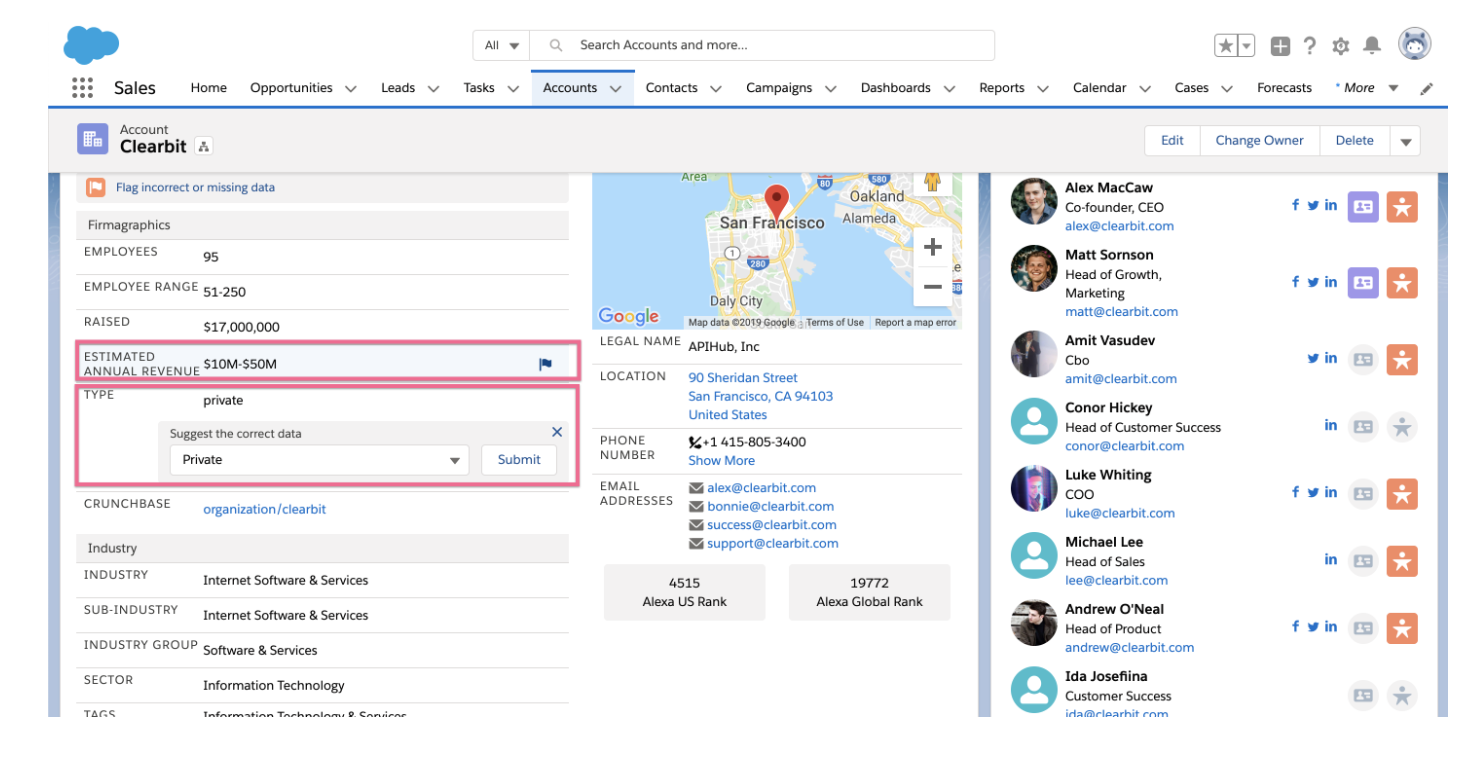Open the 90 Sheridan Street address link
Viewport: 1466px width, 768px height.
tap(743, 378)
